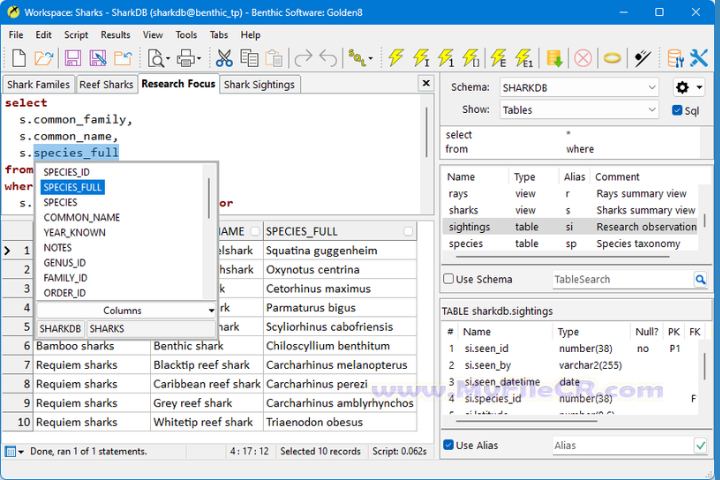Open the print preview dropdown arrow
720x480 pixels.
click(168, 59)
